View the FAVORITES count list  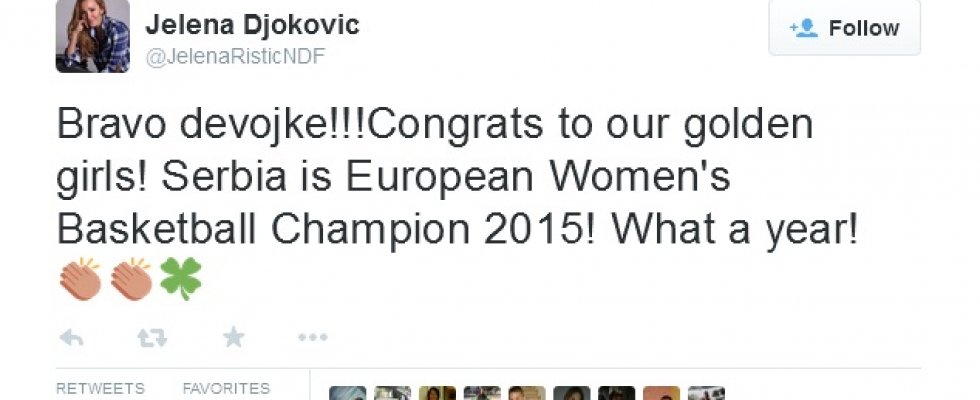226,388
